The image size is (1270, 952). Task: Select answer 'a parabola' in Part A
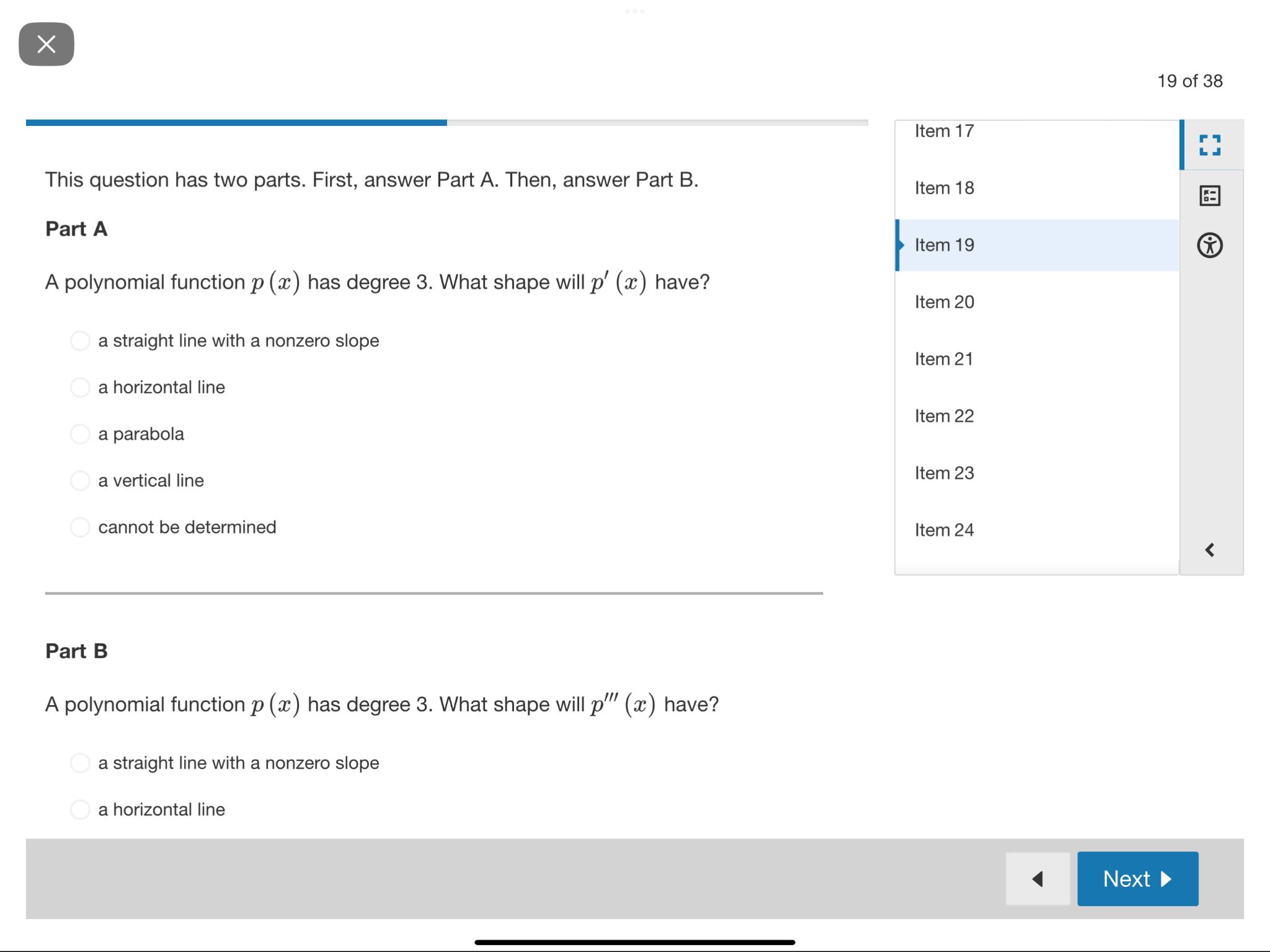[x=80, y=434]
